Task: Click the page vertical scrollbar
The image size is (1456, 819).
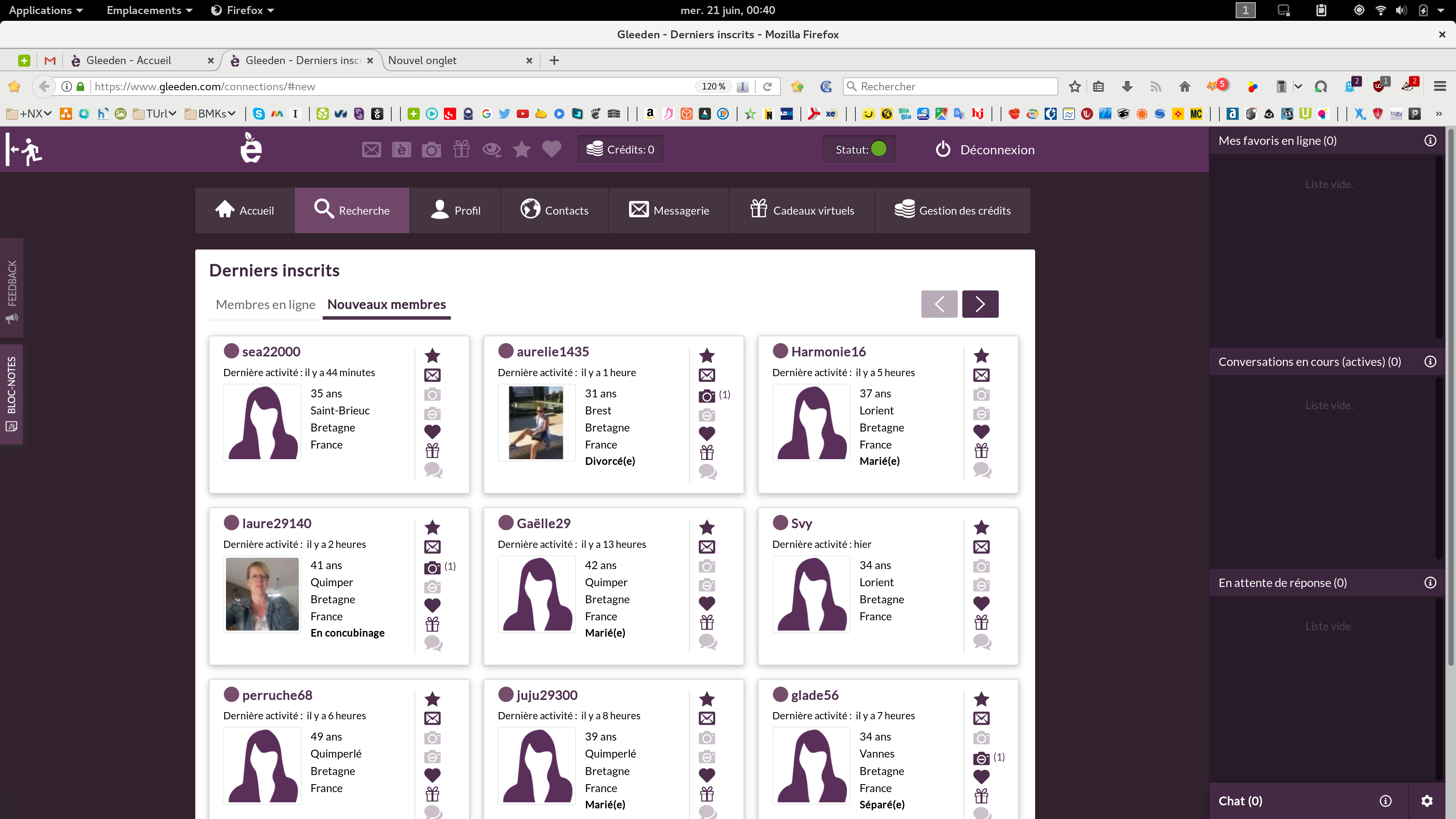Action: pos(1450,395)
